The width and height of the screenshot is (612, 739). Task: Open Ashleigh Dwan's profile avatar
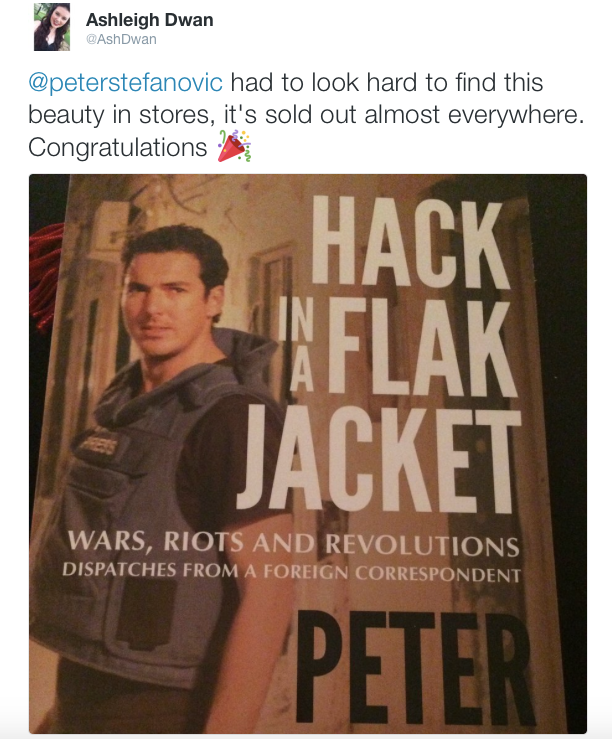point(52,27)
